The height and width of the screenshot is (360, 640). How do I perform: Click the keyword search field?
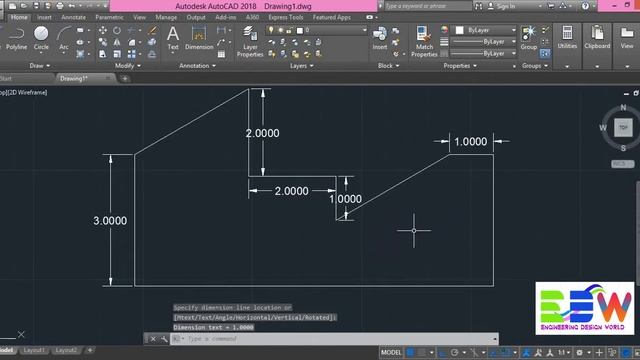(x=427, y=6)
